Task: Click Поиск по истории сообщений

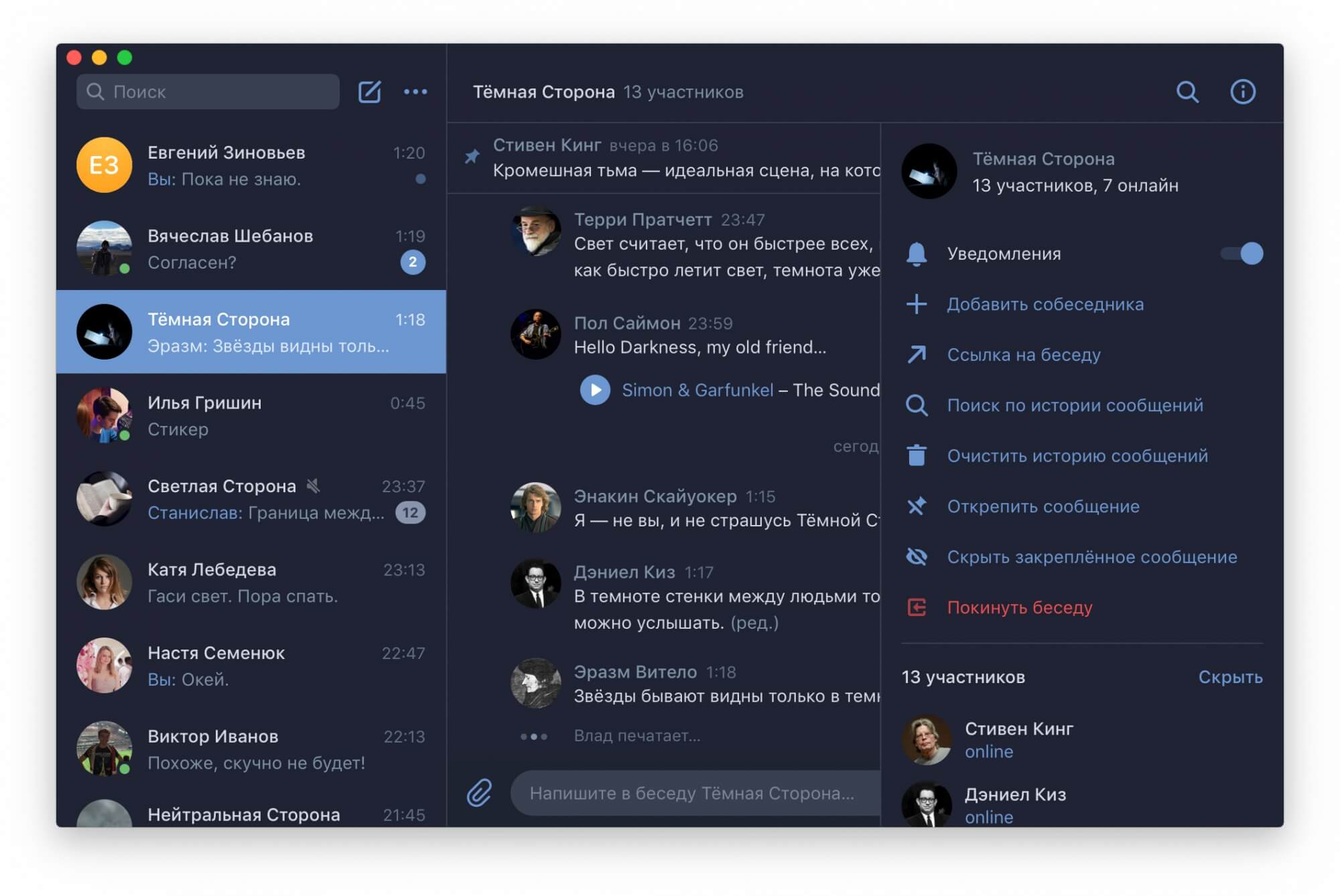Action: coord(1074,406)
